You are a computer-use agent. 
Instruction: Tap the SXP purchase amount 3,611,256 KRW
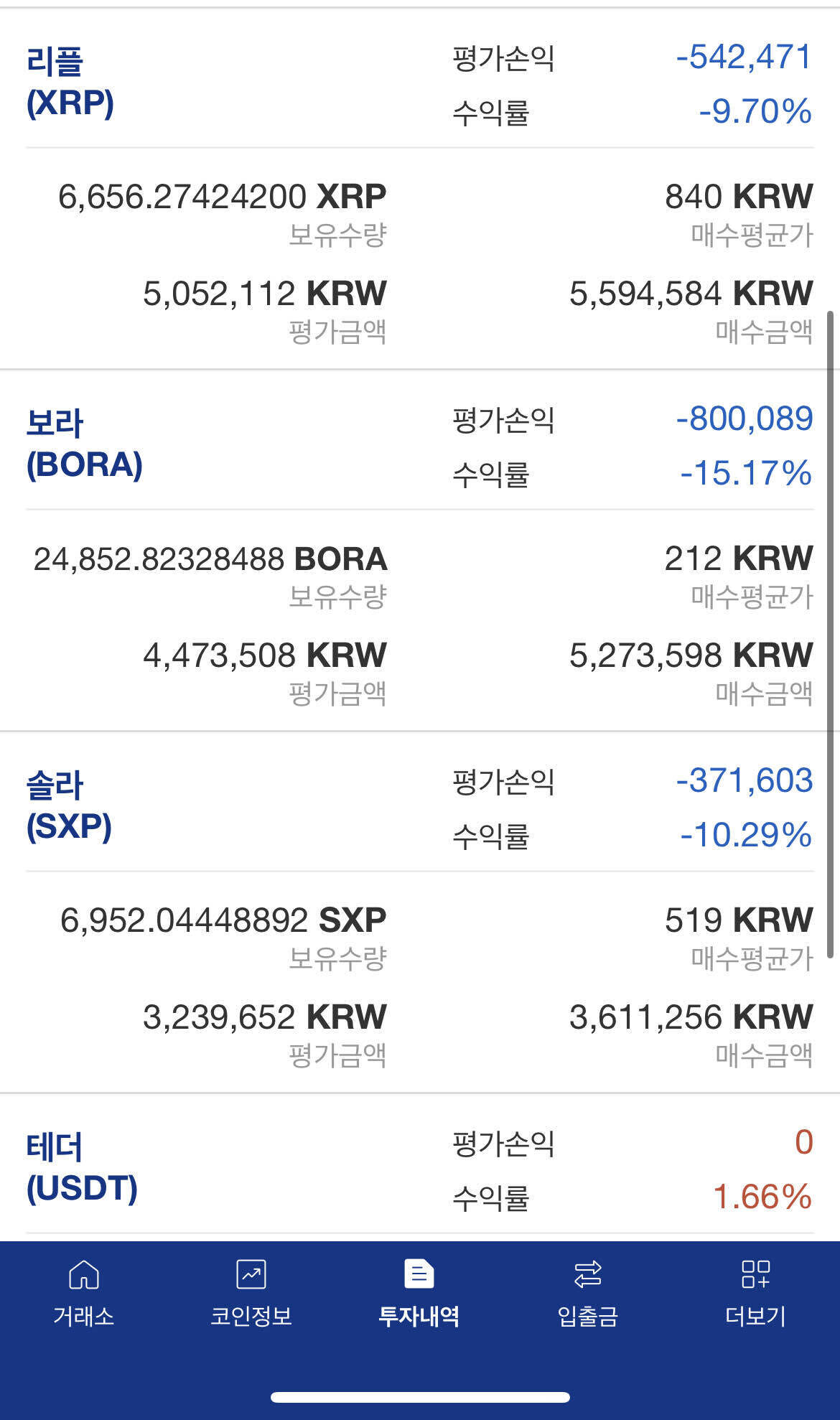click(691, 1017)
